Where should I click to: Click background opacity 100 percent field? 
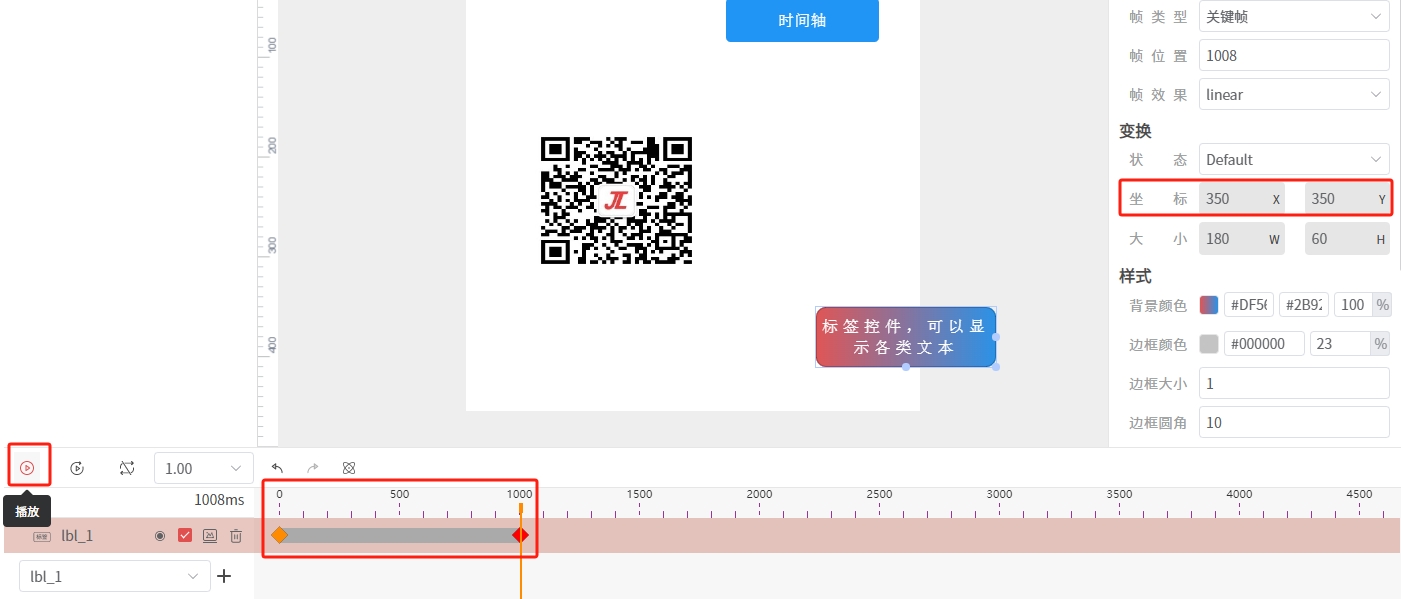[1353, 305]
